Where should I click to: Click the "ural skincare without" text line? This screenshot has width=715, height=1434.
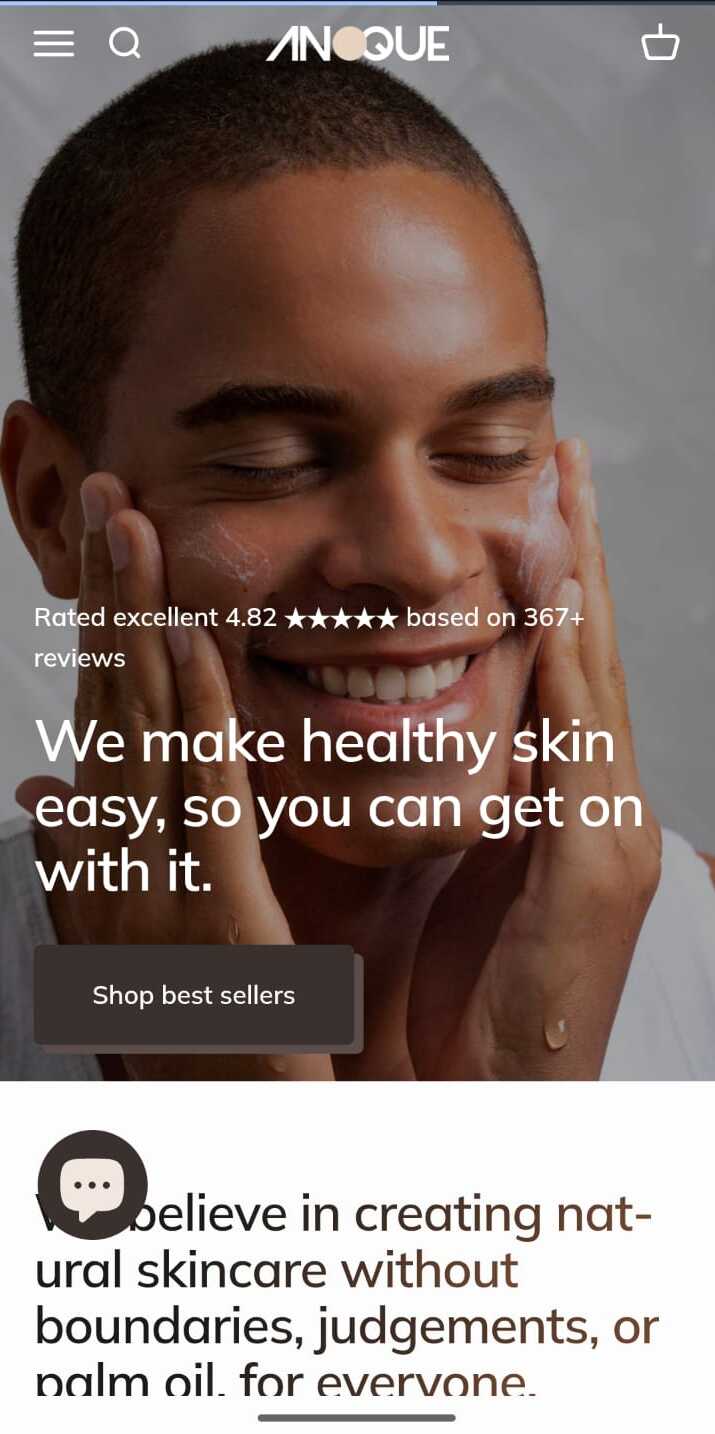(277, 1270)
